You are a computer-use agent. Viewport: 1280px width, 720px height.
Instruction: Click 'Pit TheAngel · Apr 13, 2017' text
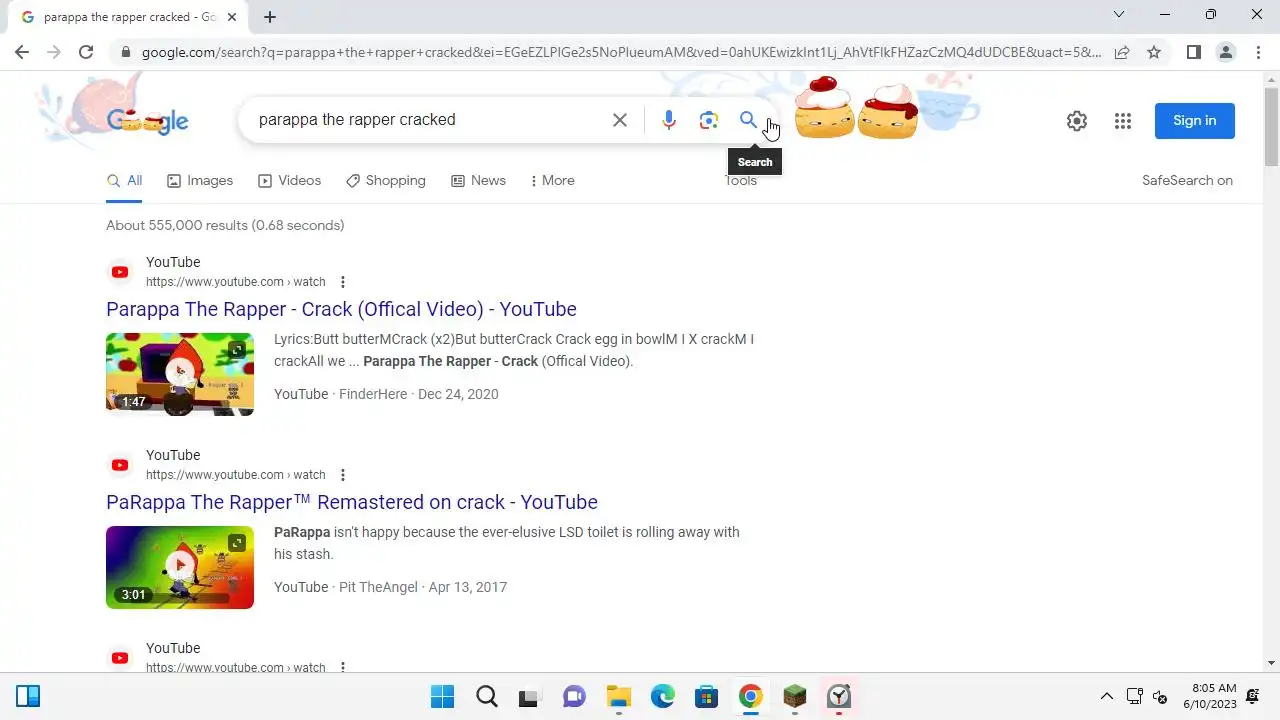point(423,587)
